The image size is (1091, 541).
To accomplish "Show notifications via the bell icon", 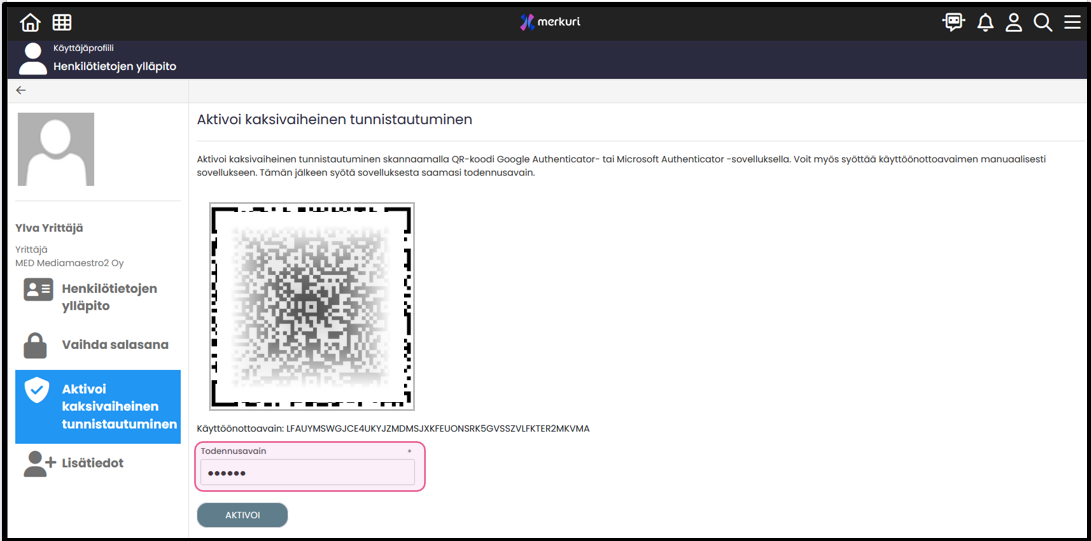I will (x=985, y=23).
